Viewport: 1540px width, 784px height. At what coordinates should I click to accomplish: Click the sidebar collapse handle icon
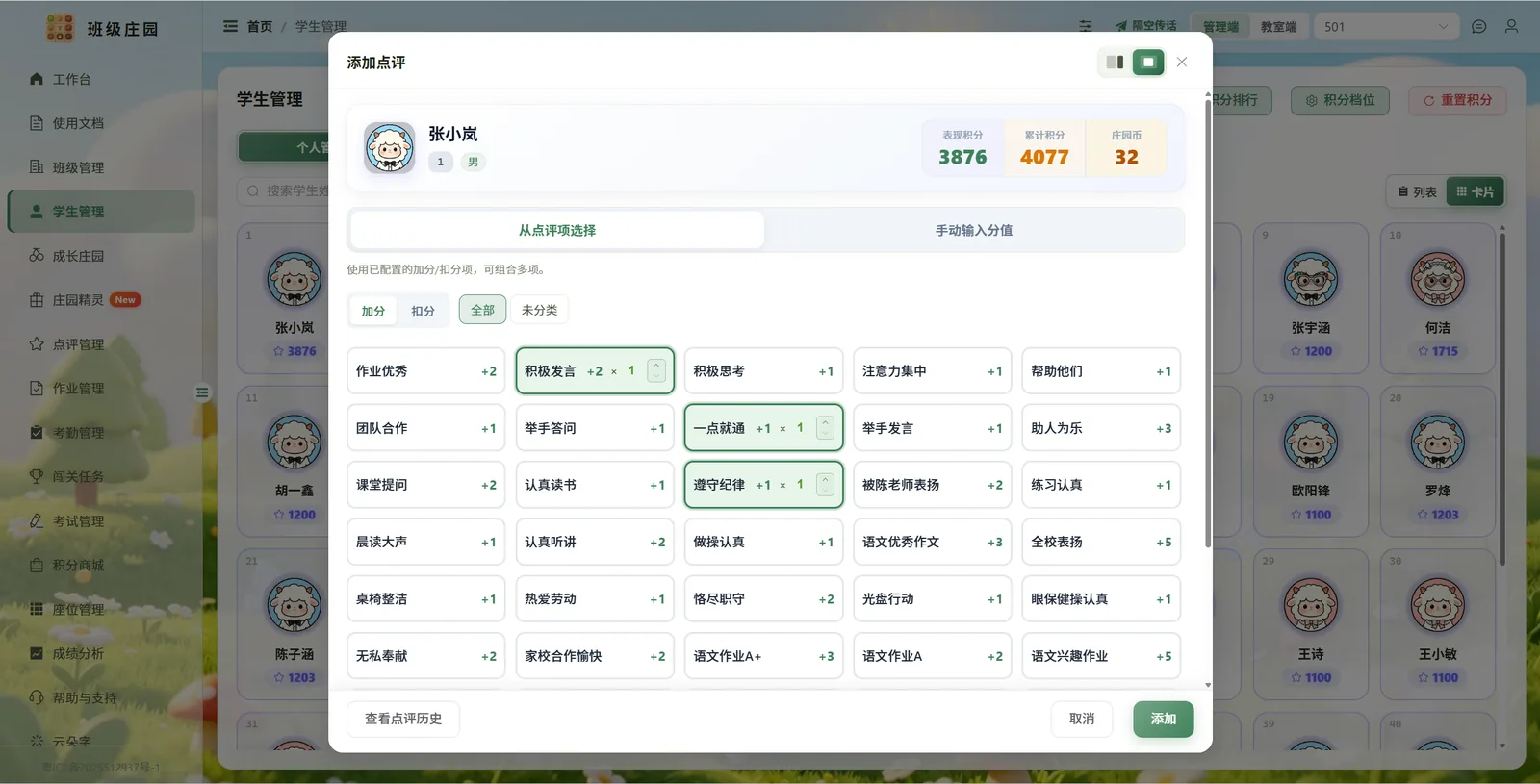[x=202, y=392]
